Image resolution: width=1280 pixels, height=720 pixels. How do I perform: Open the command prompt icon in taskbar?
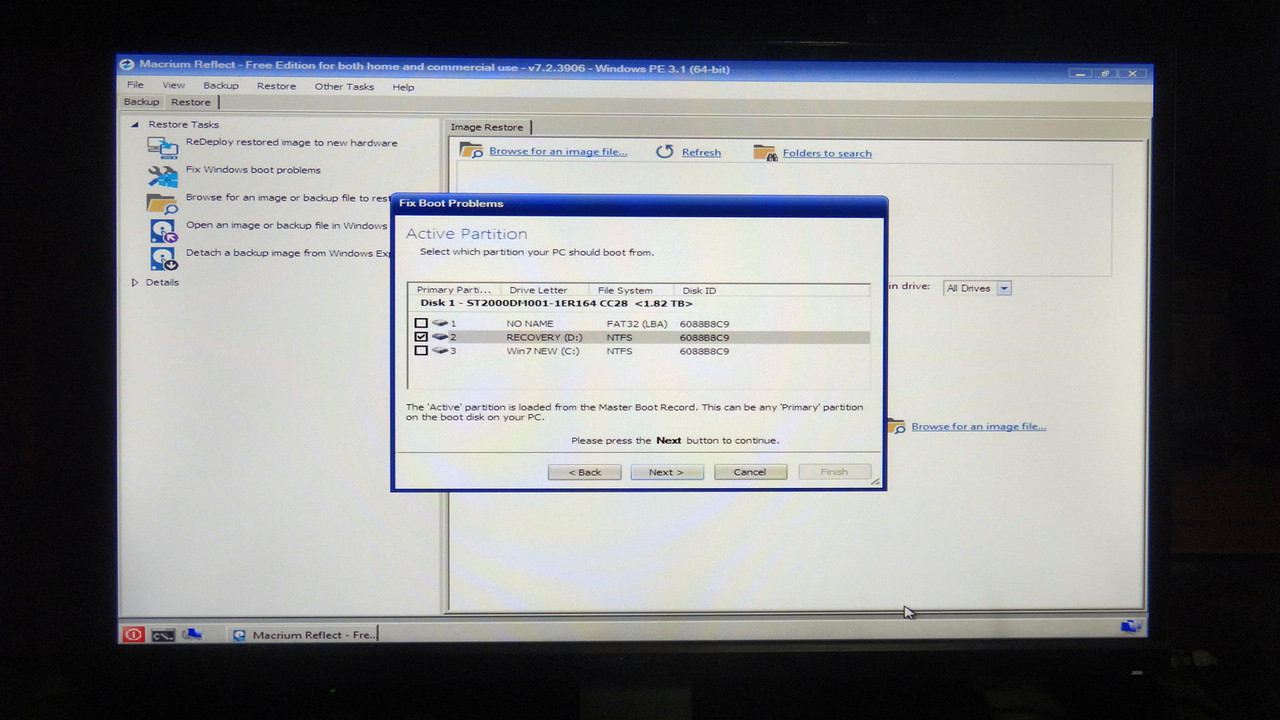click(x=163, y=634)
